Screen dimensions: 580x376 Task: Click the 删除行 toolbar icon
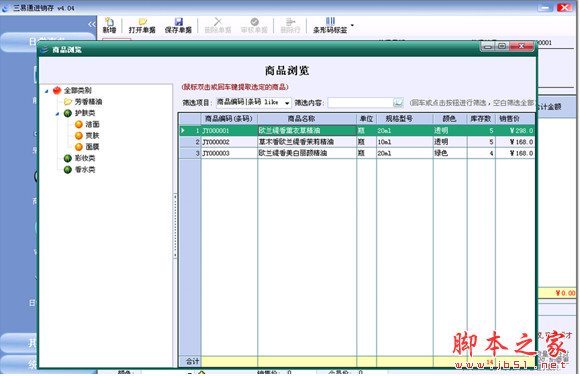[290, 26]
